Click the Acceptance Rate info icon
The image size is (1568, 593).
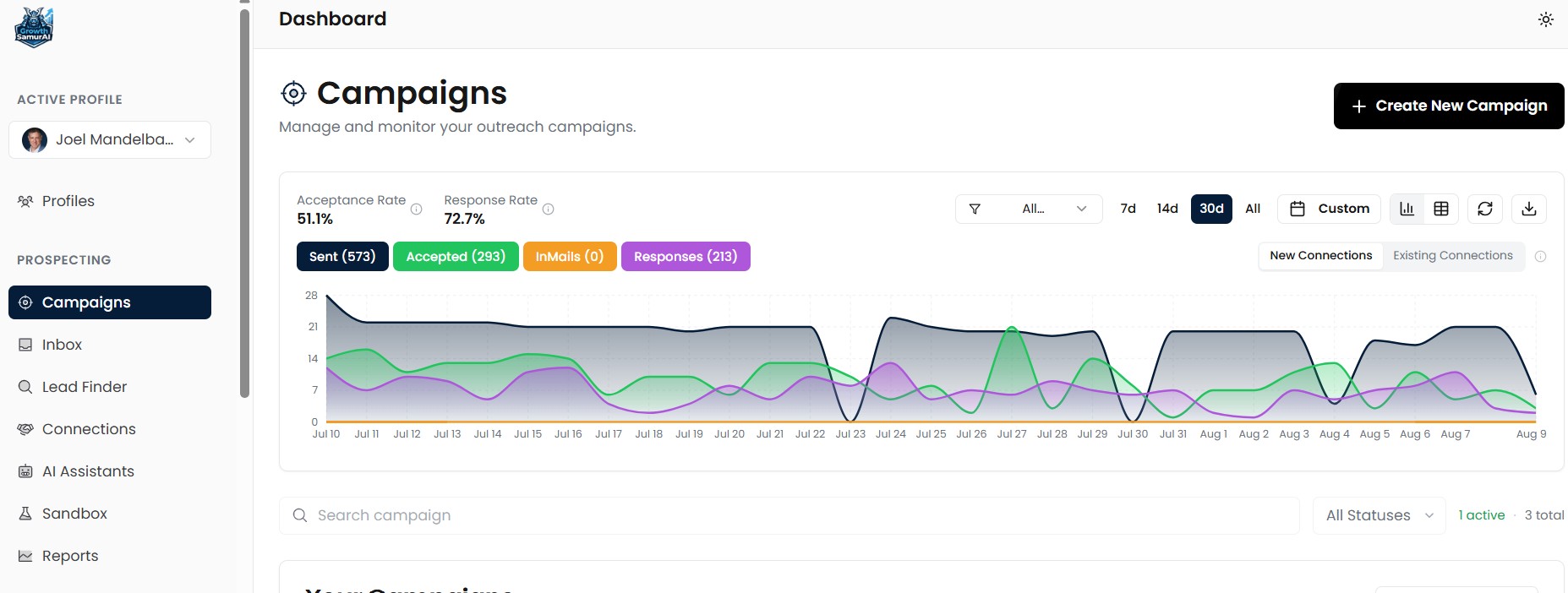pos(416,209)
